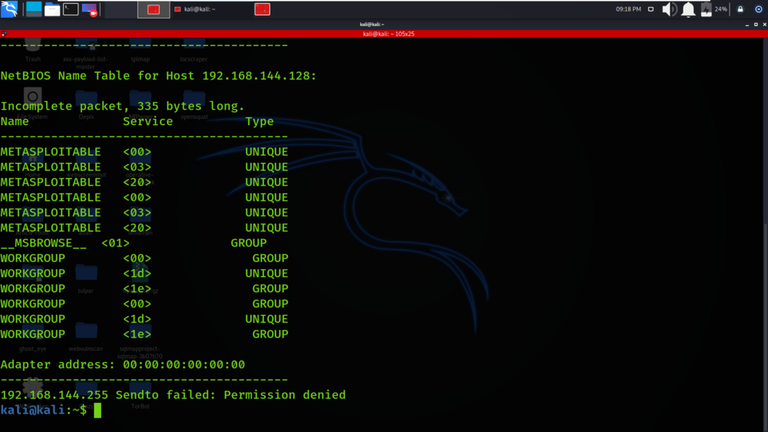Click '192.168.144.255 Sendto failed' message
This screenshot has width=768, height=432.
[173, 395]
